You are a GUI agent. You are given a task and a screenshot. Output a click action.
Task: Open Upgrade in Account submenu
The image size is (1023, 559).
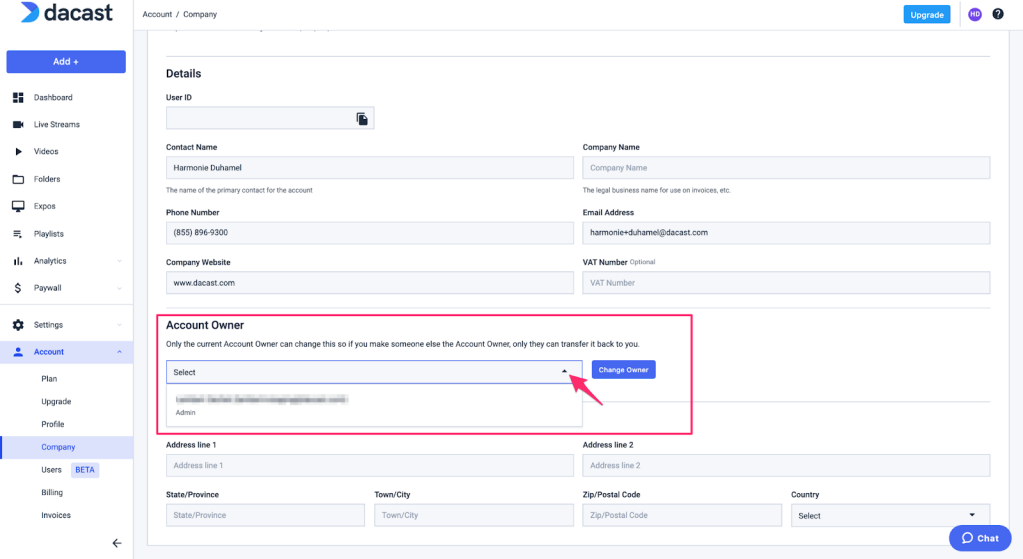pos(56,401)
